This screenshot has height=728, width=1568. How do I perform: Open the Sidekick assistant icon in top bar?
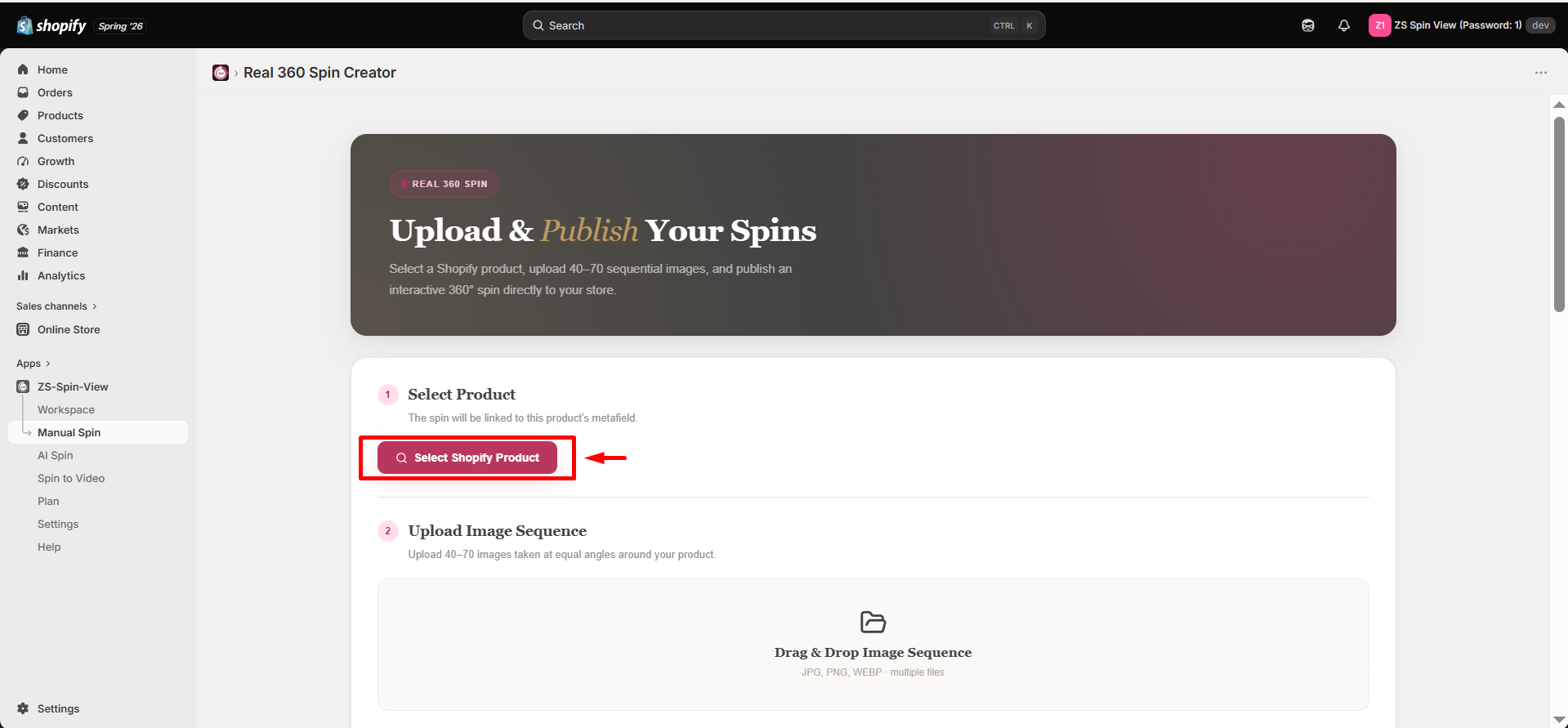coord(1308,25)
